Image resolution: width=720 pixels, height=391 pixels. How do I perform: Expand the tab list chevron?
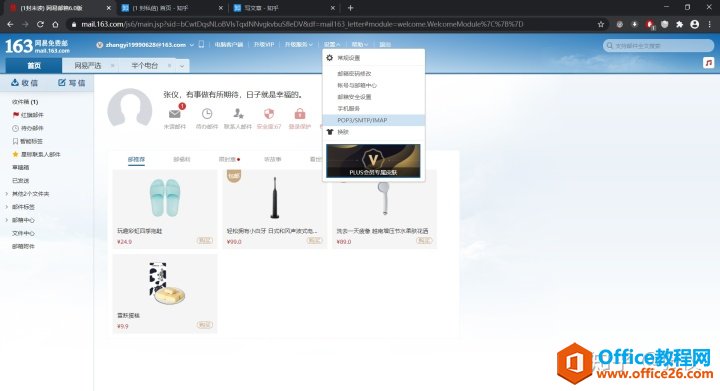point(182,66)
